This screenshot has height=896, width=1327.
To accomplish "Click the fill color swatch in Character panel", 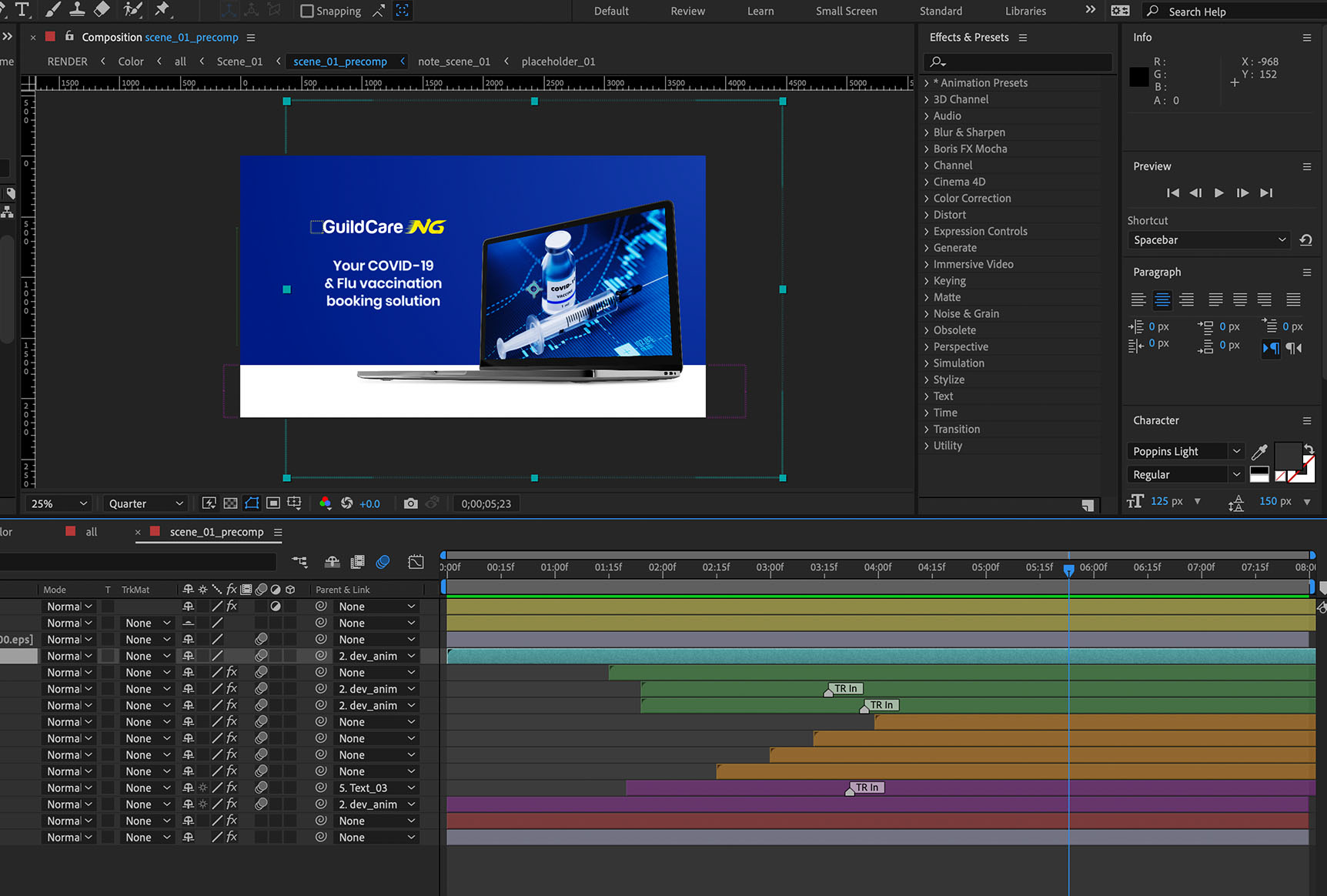I will click(x=1289, y=456).
